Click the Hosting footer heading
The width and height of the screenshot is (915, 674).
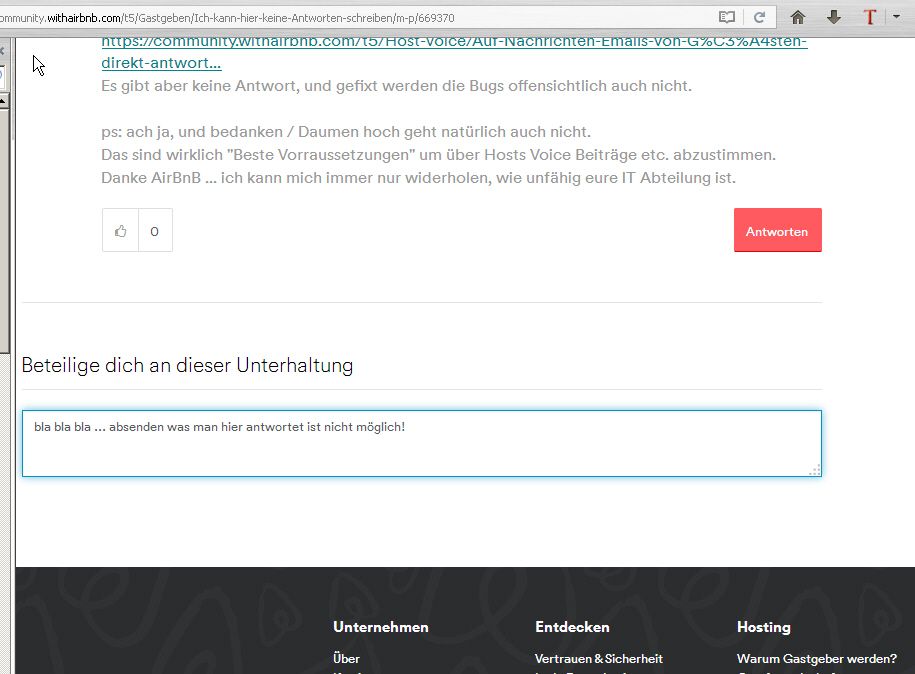tap(763, 627)
